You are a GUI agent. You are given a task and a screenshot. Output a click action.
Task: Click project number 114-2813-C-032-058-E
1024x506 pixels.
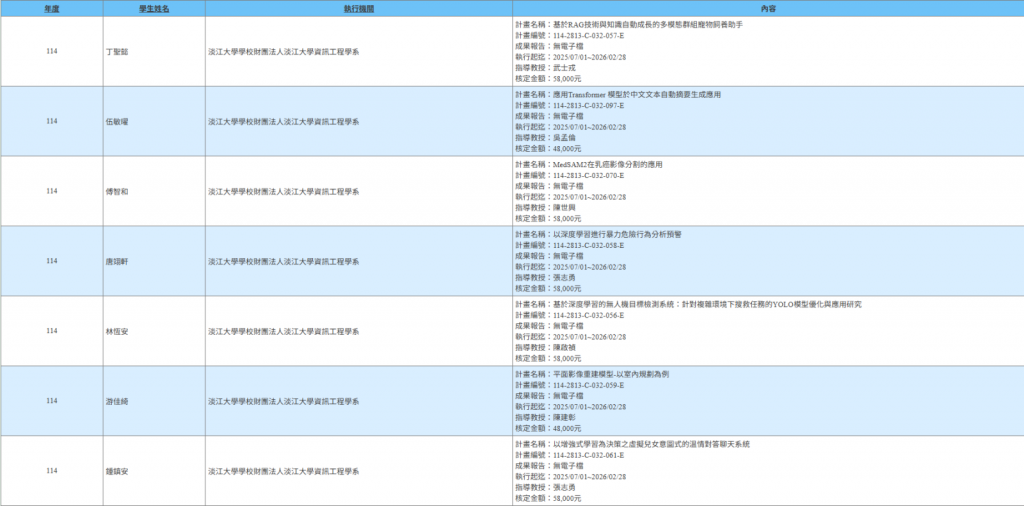588,245
